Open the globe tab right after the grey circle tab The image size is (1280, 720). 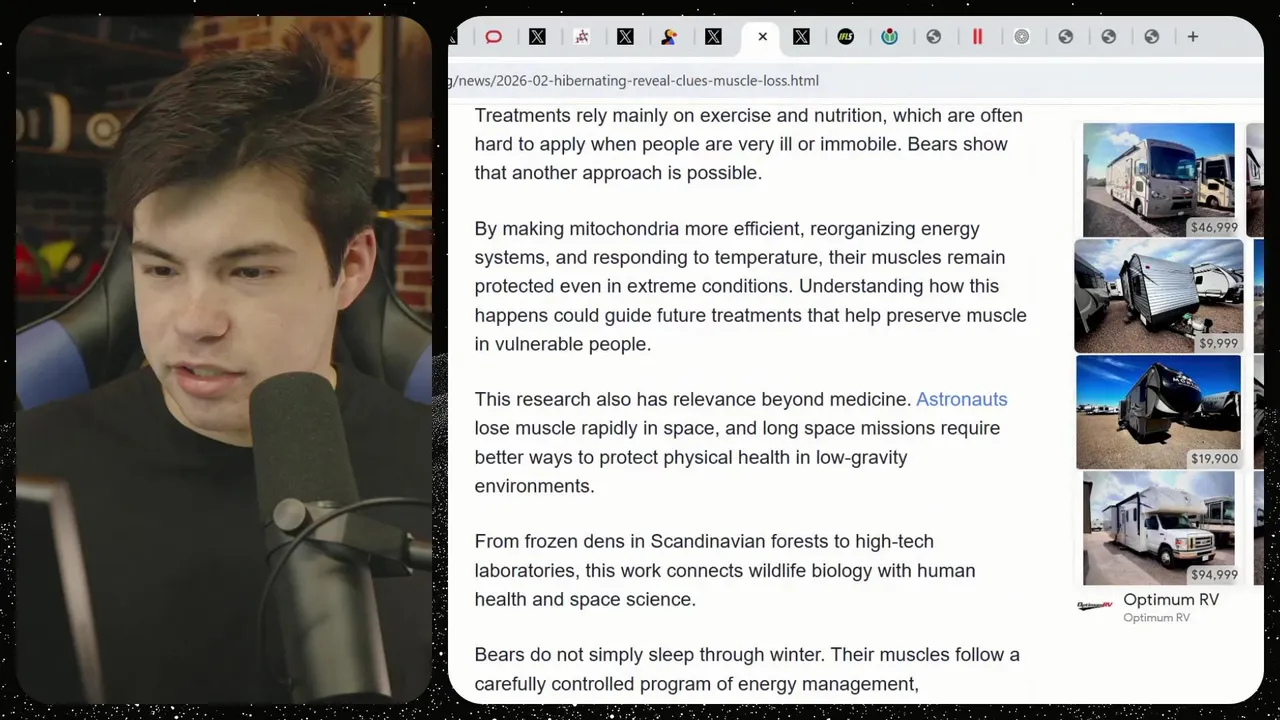coord(1066,37)
